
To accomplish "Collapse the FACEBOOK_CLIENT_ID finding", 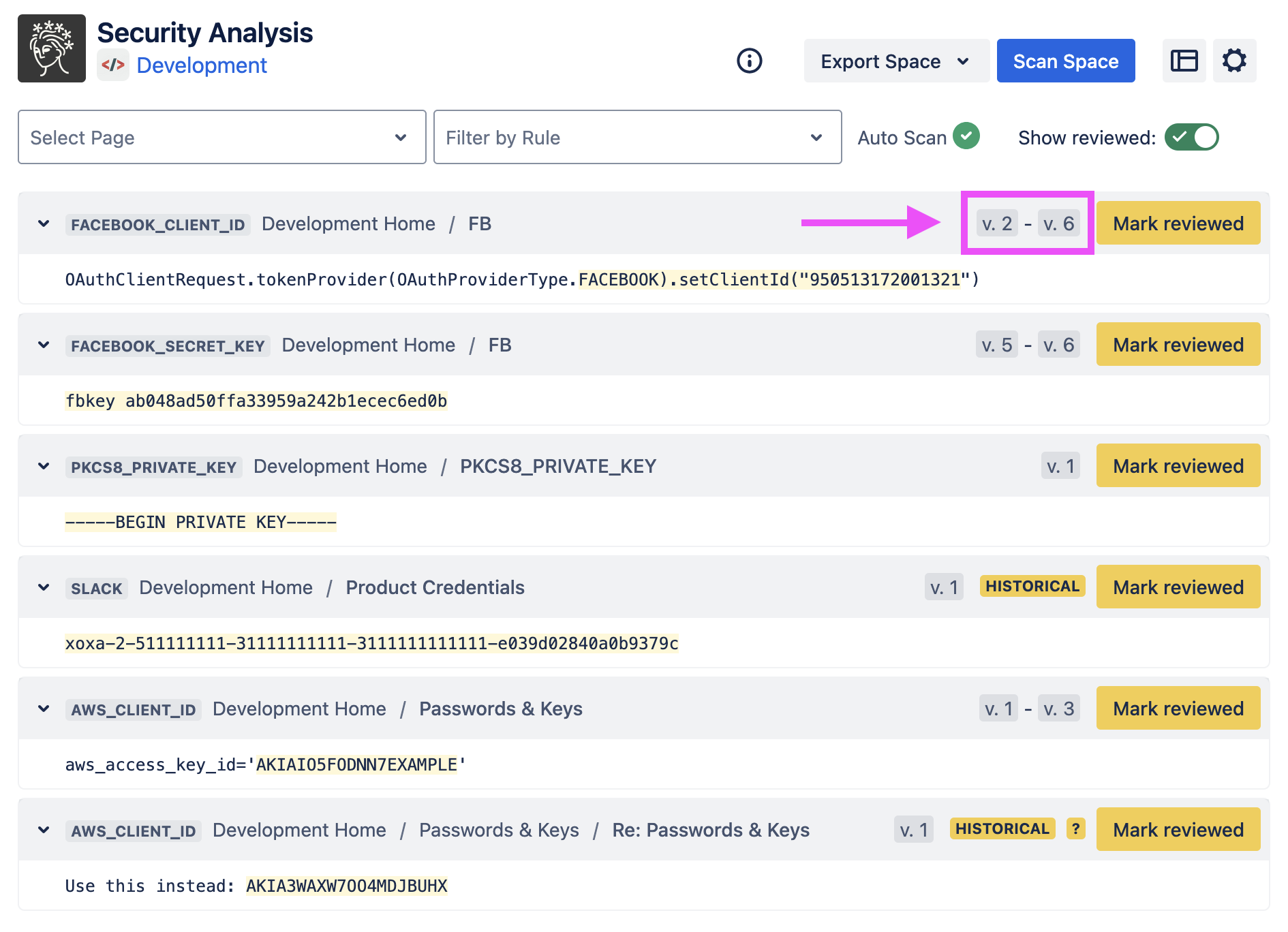I will coord(44,223).
